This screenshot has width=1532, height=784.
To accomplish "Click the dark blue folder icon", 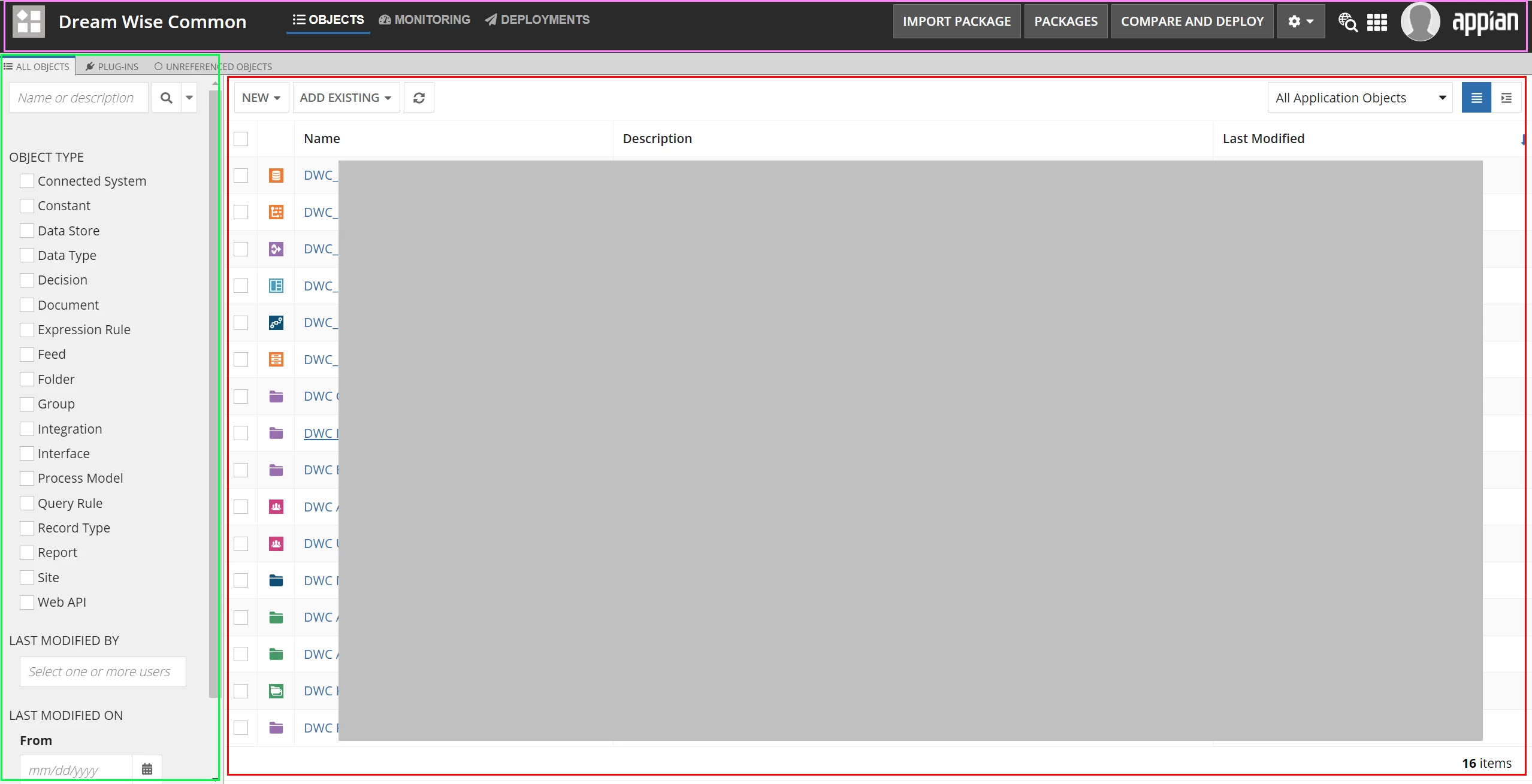I will [276, 580].
